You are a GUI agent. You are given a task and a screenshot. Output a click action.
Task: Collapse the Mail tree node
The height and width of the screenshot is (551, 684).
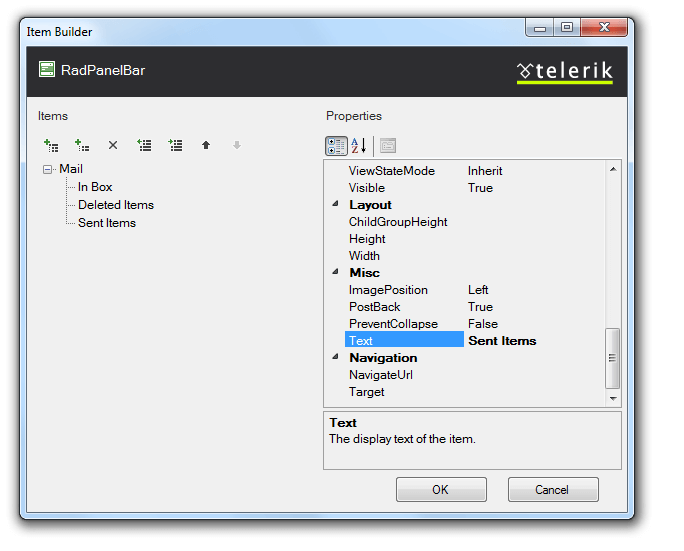(48, 170)
